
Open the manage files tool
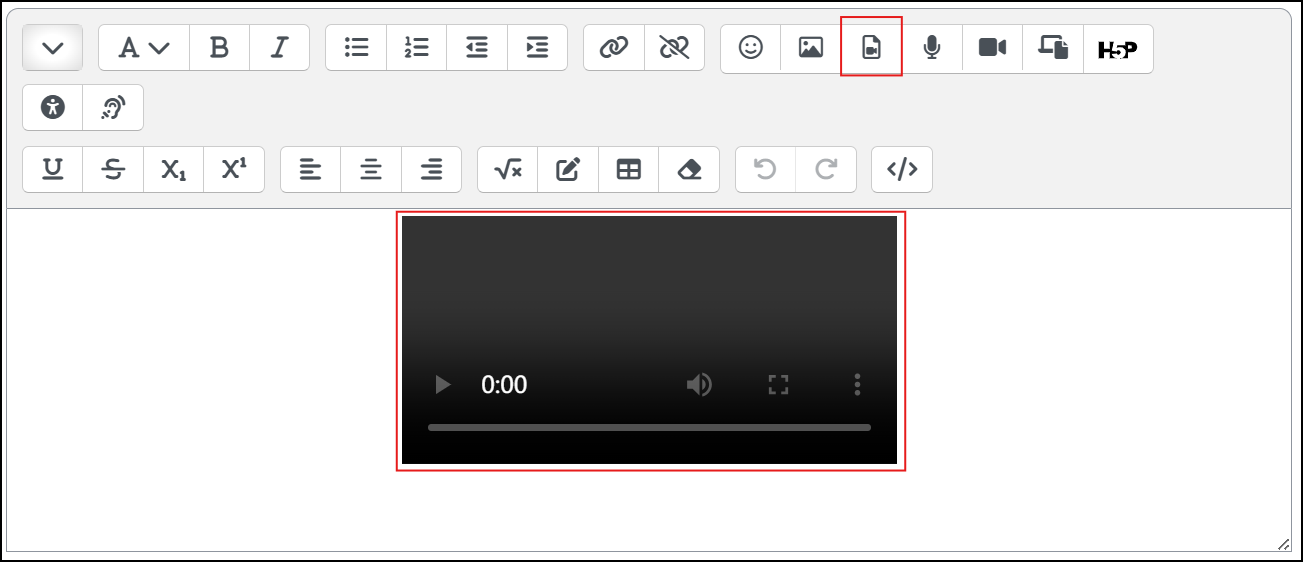point(1053,48)
